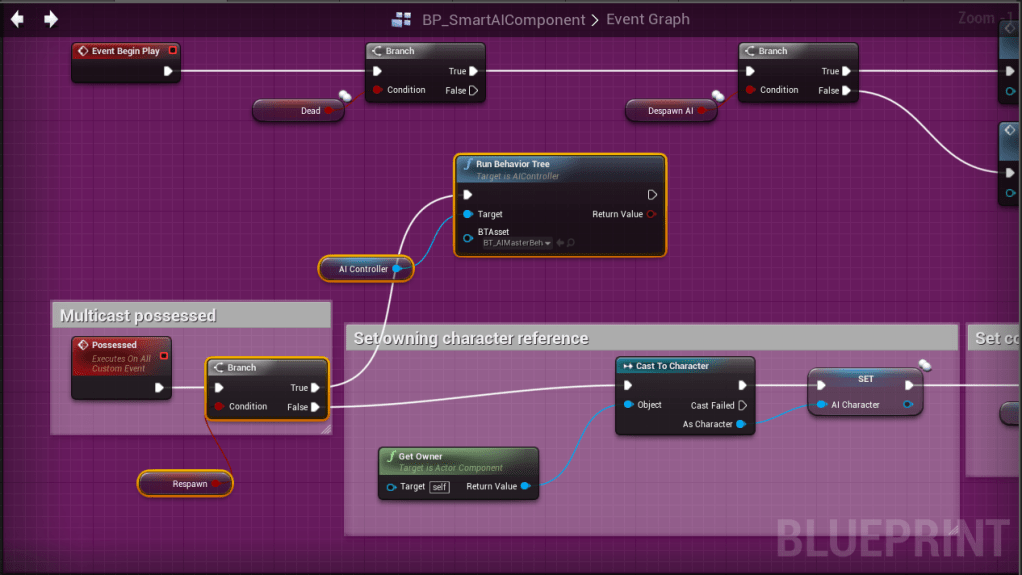Click Possessed event red delegate pin
The width and height of the screenshot is (1022, 575).
[164, 356]
